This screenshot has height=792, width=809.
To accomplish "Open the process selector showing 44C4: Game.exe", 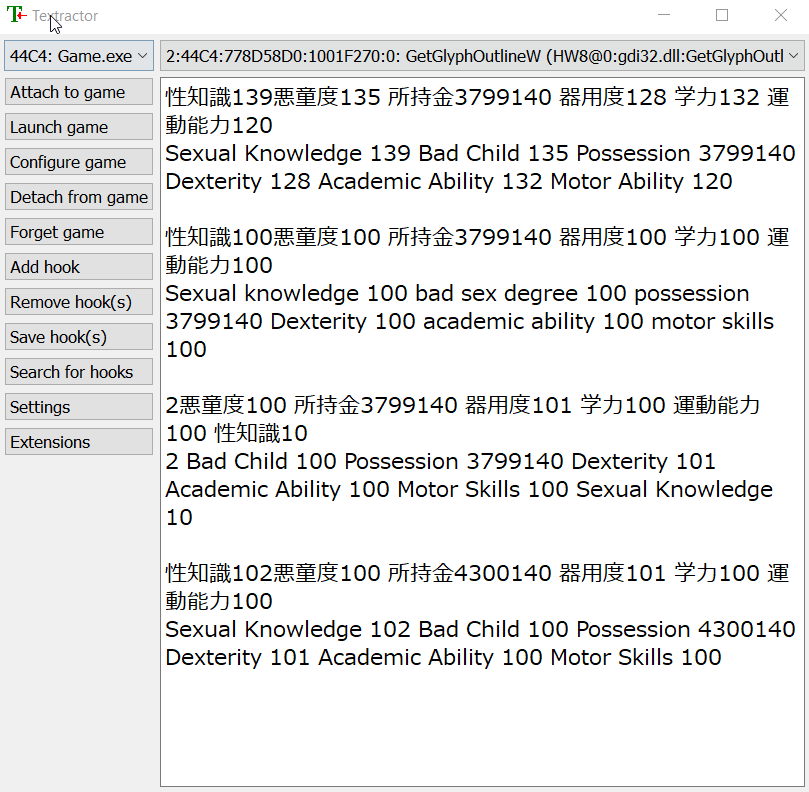I will 70,57.
